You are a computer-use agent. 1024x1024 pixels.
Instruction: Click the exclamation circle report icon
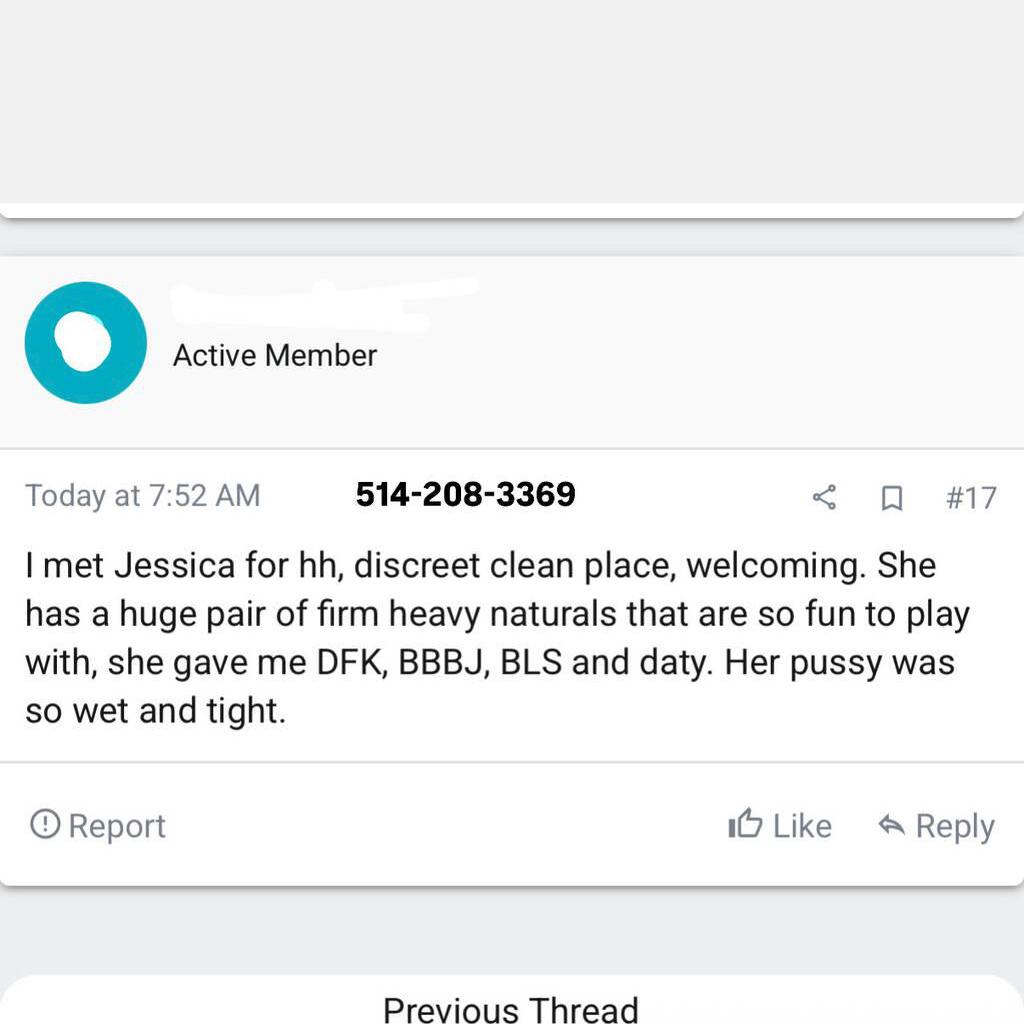[45, 825]
